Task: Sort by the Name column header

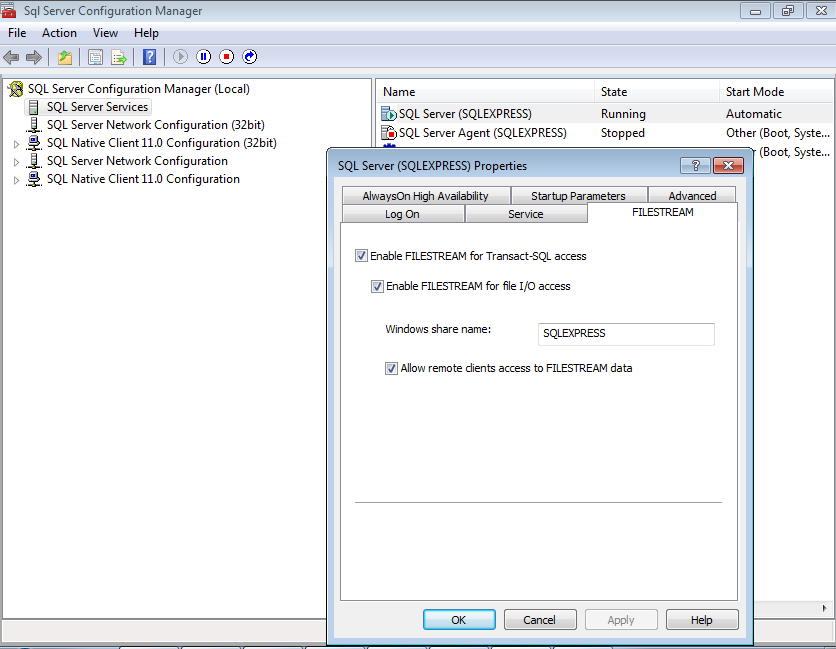Action: (485, 92)
